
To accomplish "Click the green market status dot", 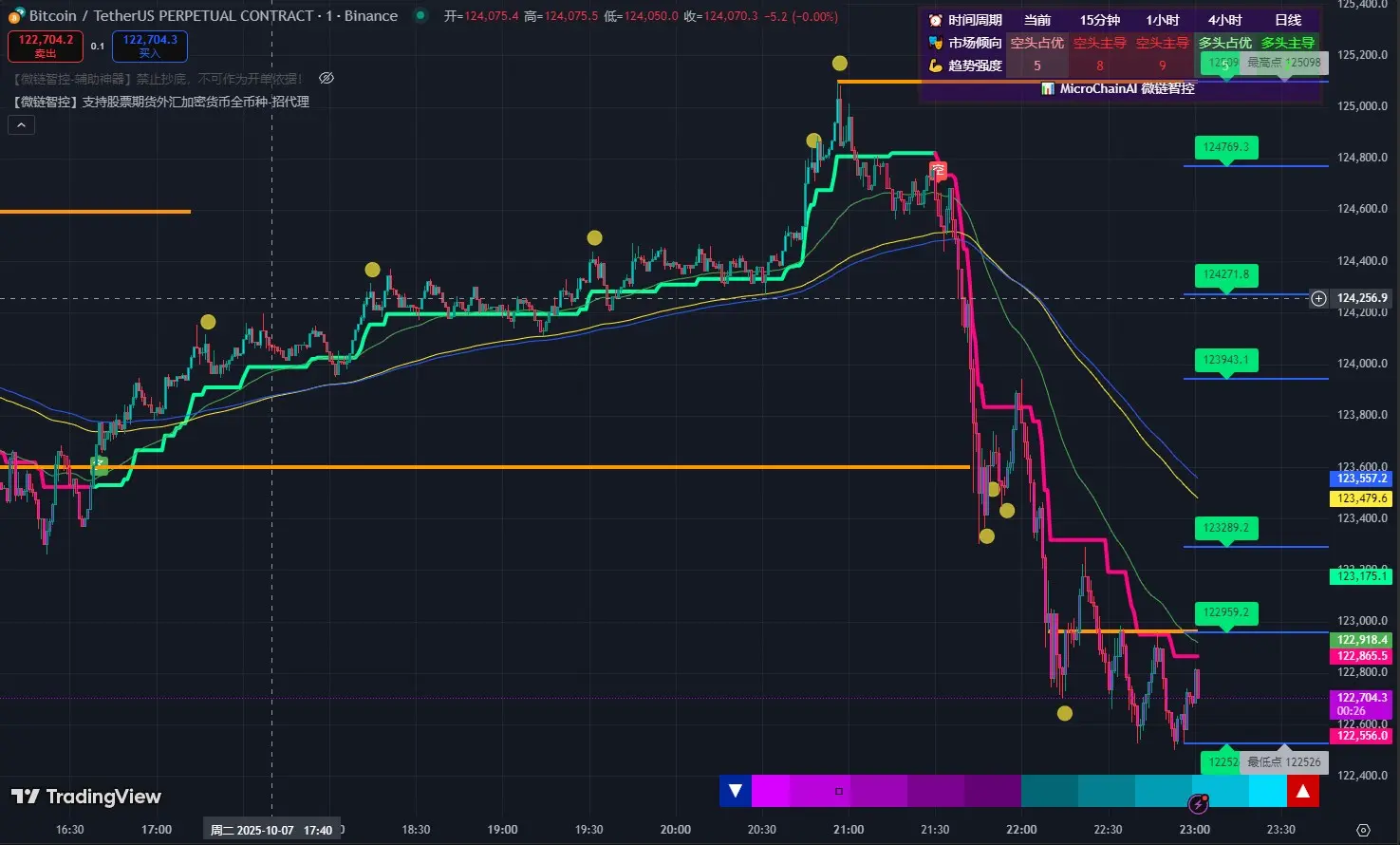I will pos(420,15).
